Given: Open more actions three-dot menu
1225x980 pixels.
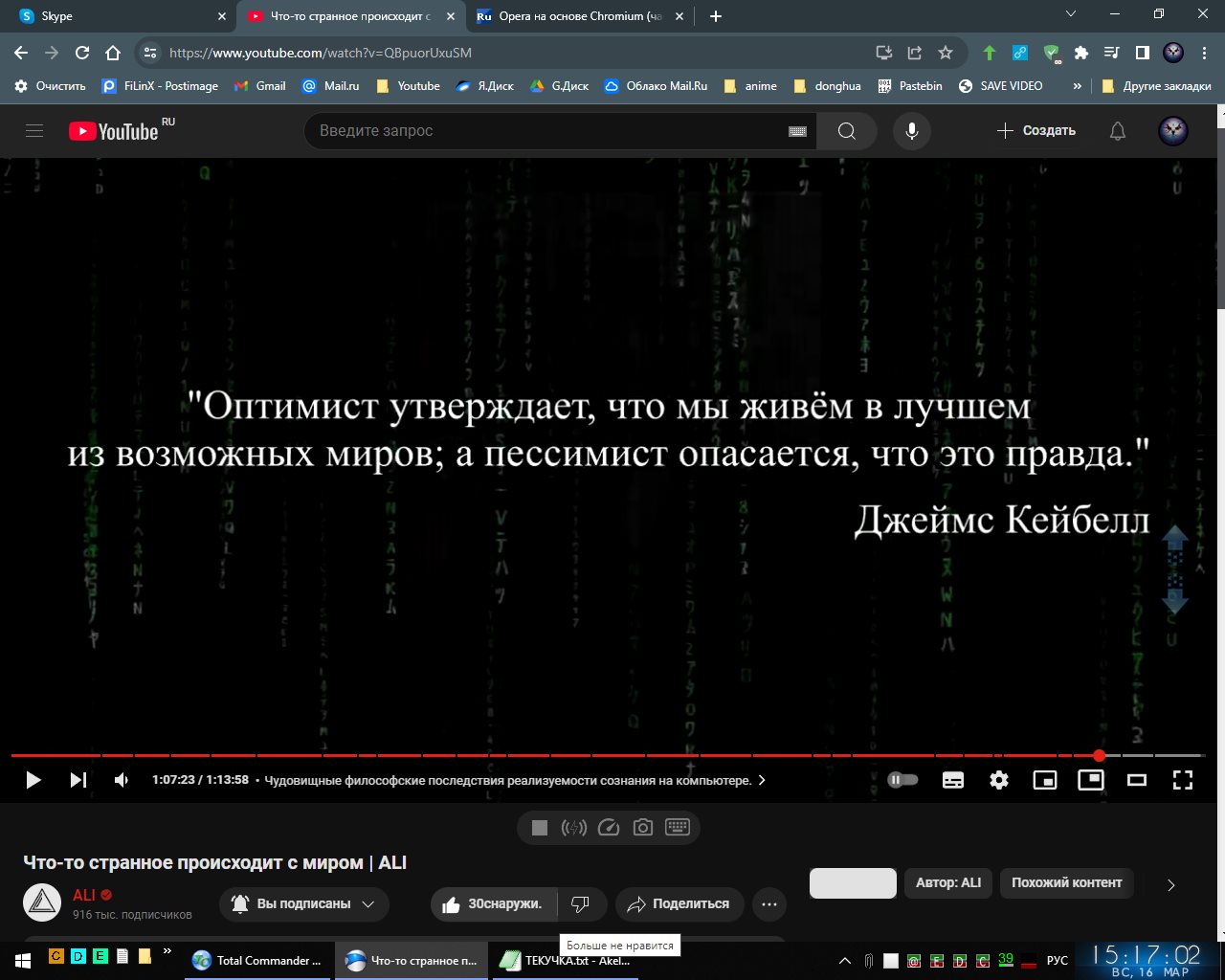Looking at the screenshot, I should 769,903.
